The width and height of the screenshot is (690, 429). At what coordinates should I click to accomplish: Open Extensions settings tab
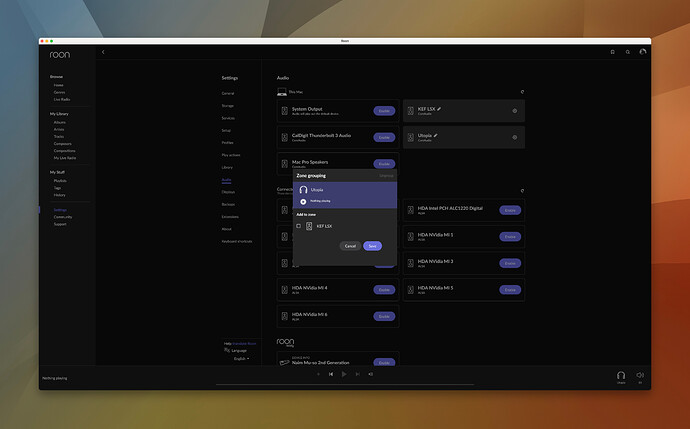point(230,216)
